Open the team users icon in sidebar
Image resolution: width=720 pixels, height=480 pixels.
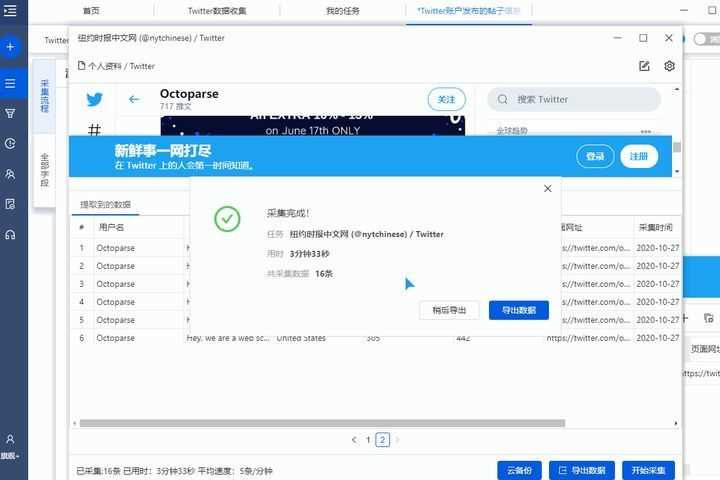coord(10,174)
